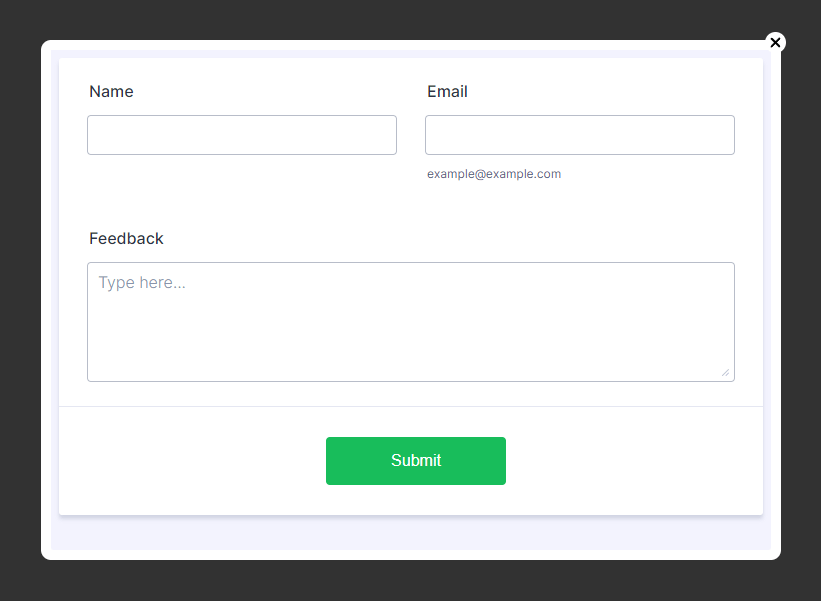Dismiss the form using the round X icon
The image size is (821, 601).
click(x=775, y=43)
